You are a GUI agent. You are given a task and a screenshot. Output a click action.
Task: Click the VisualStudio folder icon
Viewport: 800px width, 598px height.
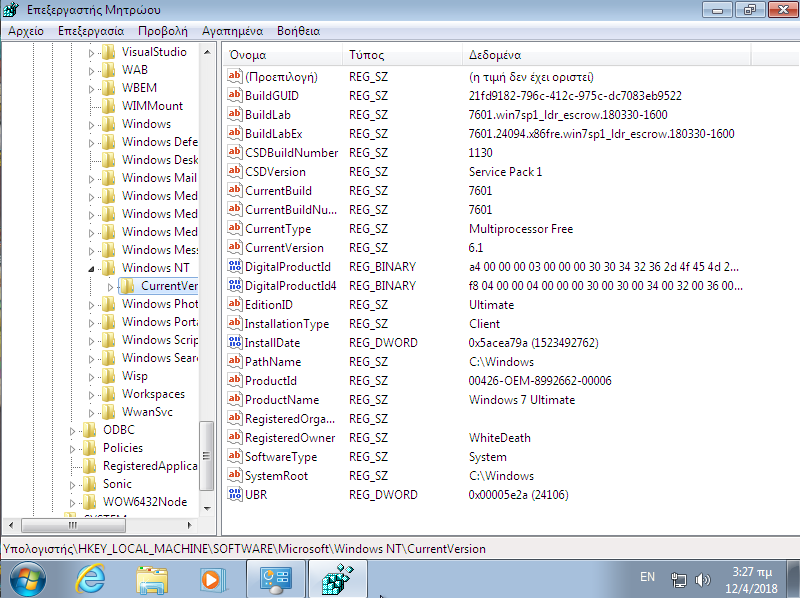[x=108, y=52]
